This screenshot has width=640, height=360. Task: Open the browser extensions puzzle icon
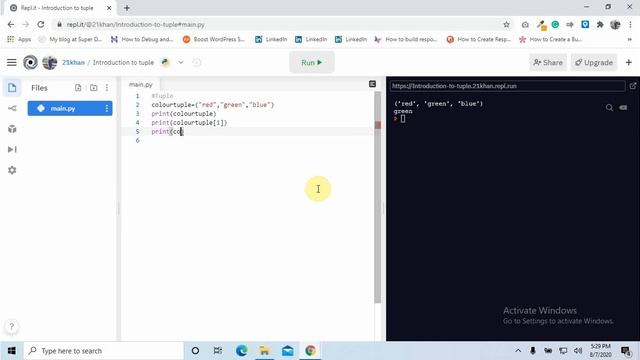point(600,24)
